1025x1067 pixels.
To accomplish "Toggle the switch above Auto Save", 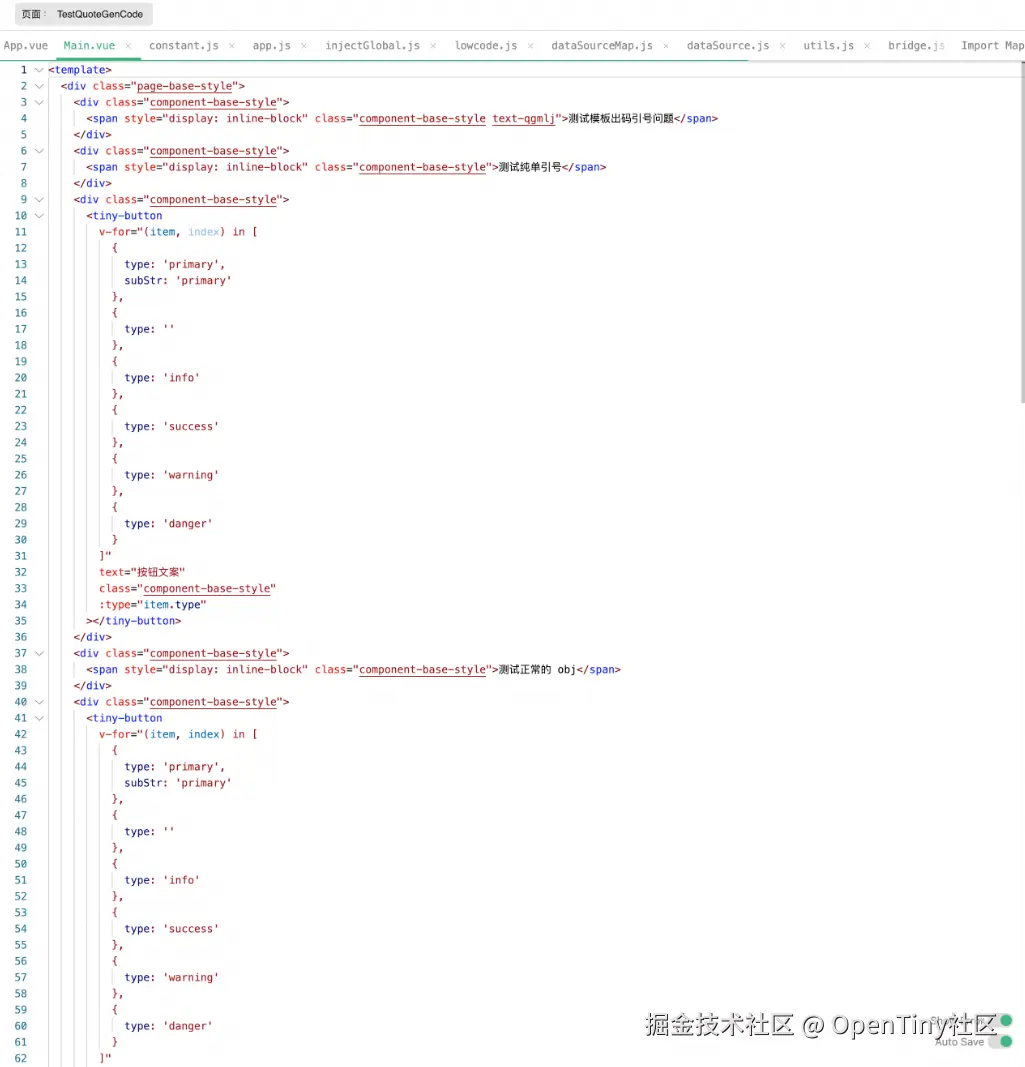I will pyautogui.click(x=1001, y=1020).
